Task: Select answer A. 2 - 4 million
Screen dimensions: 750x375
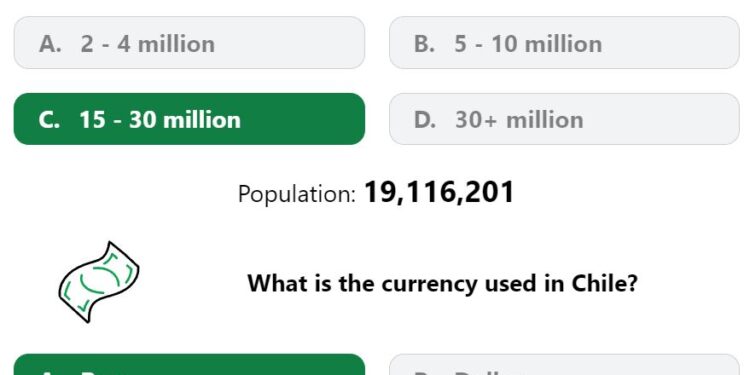Action: pos(189,43)
